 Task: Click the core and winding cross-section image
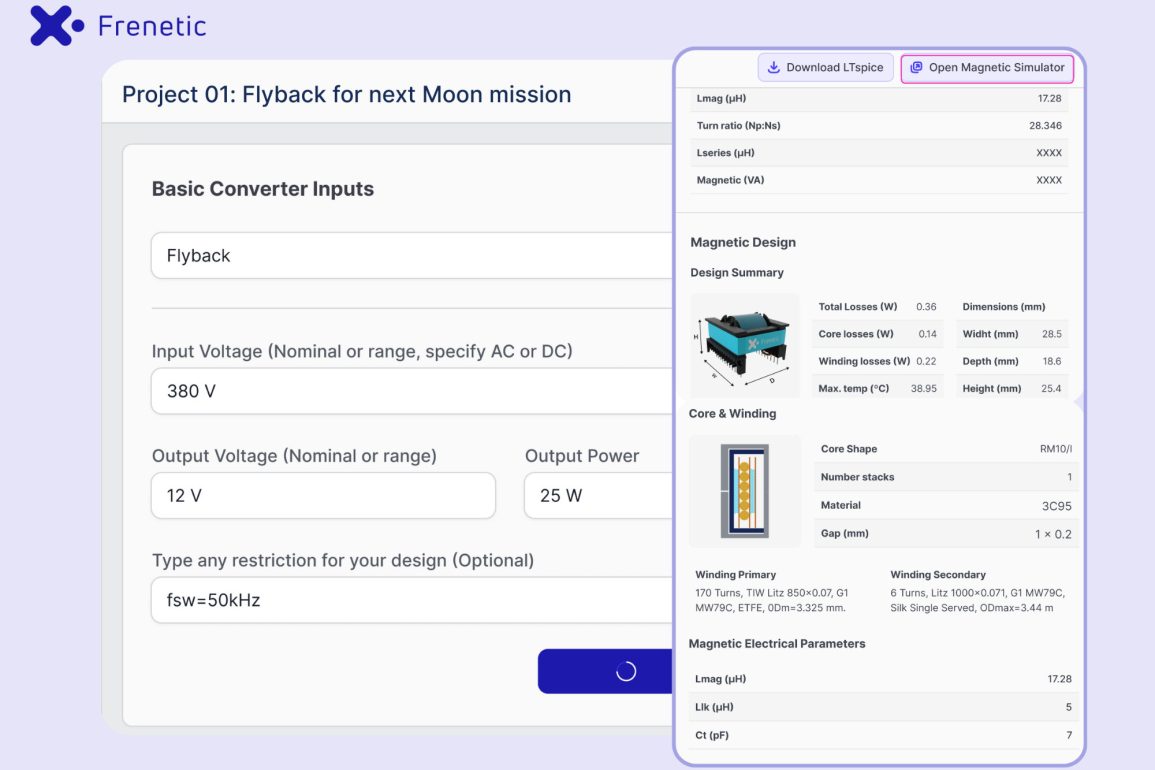(745, 491)
